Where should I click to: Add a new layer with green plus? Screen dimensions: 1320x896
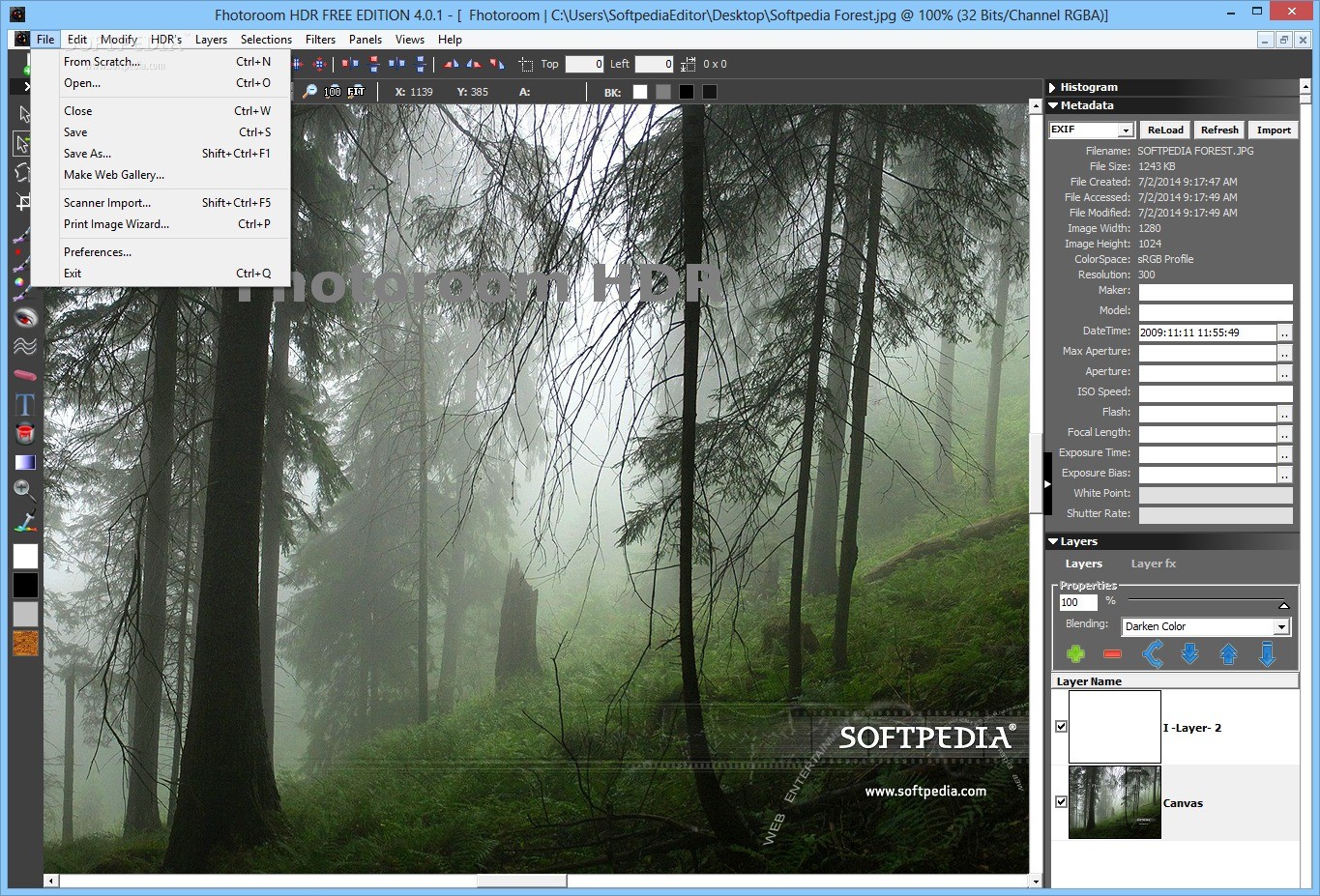[x=1075, y=654]
